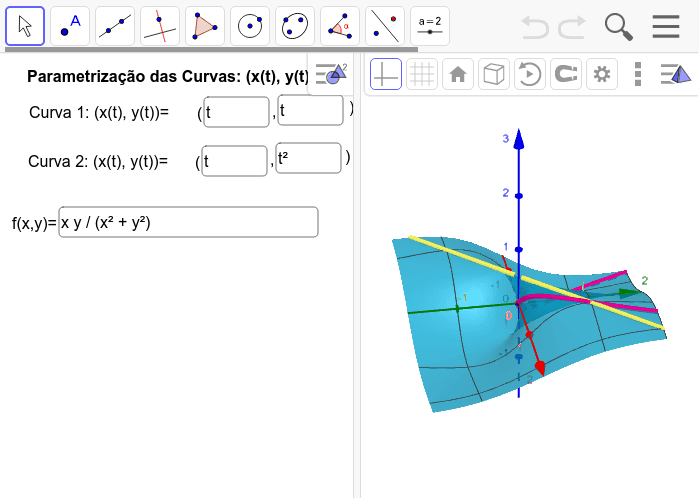
Task: Click the "f(x,y)=" label
Action: point(34,223)
